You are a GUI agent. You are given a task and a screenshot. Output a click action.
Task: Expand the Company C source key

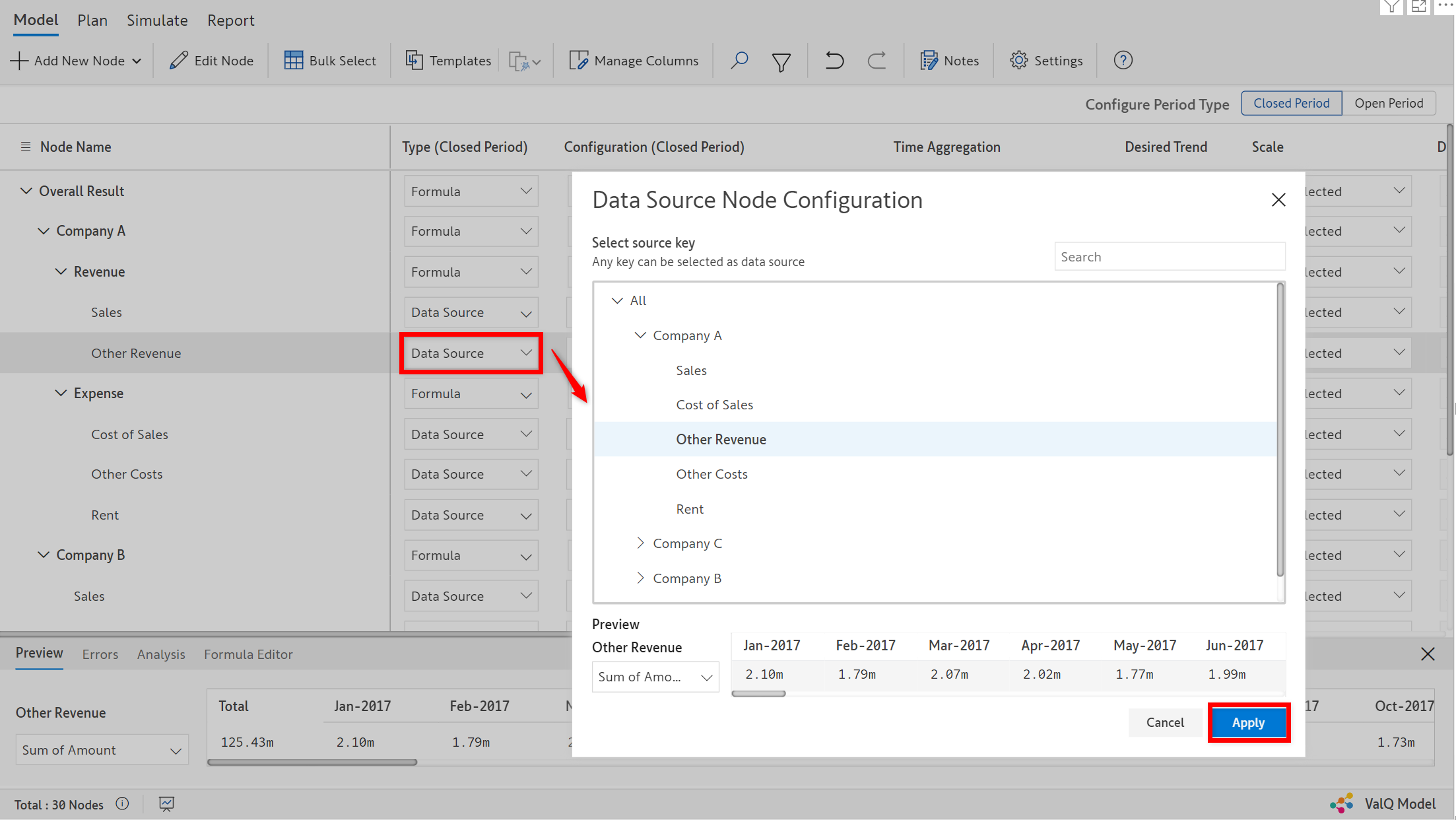coord(640,543)
